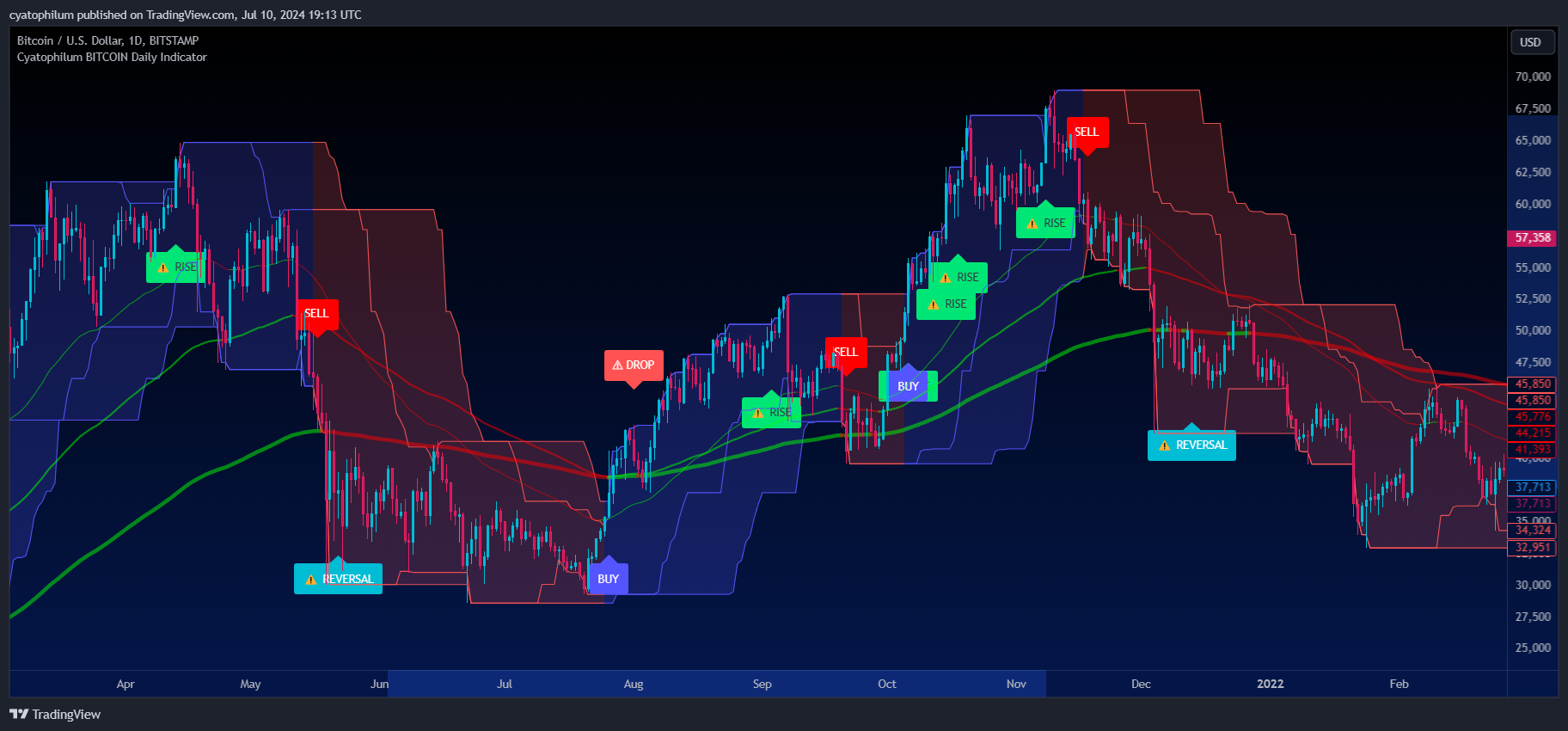The height and width of the screenshot is (731, 1568).
Task: Click the 30,000 price axis value
Action: coord(1533,585)
